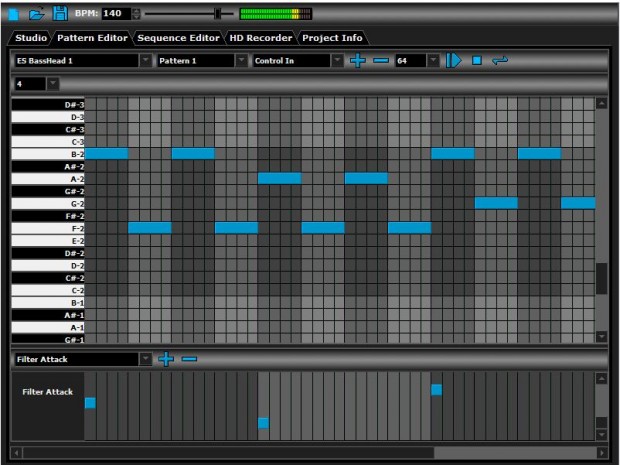Open the grid resolution 4 dropdown
The width and height of the screenshot is (620, 465).
(x=53, y=84)
